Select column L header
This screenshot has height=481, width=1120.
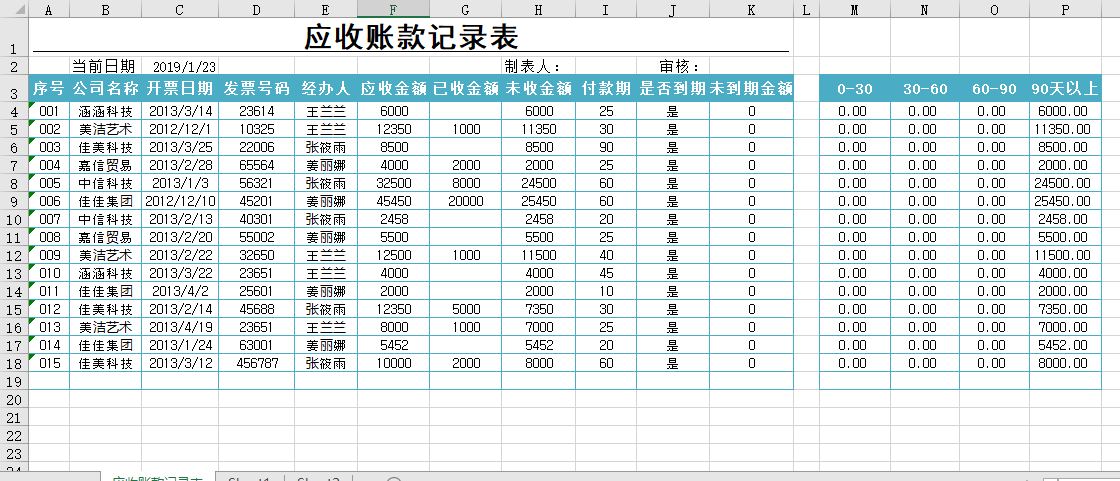806,9
